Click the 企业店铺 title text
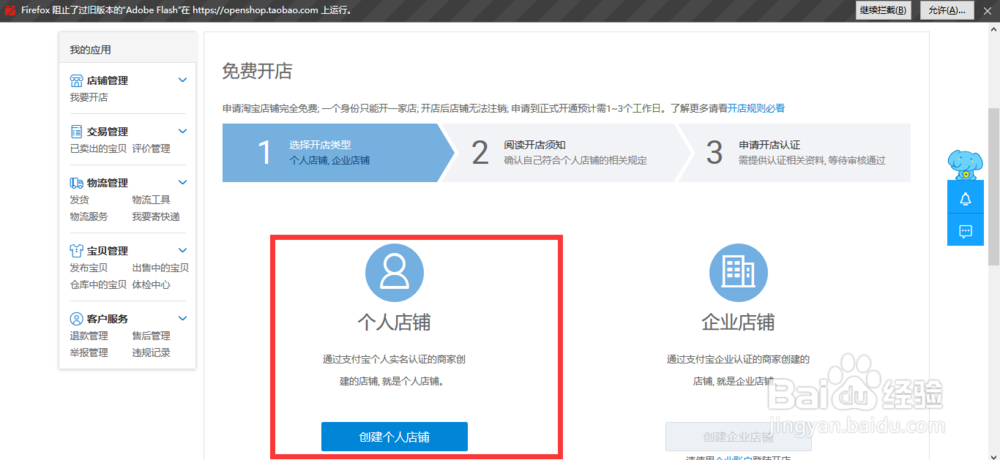Screen dimensions: 1000x460 (x=739, y=322)
